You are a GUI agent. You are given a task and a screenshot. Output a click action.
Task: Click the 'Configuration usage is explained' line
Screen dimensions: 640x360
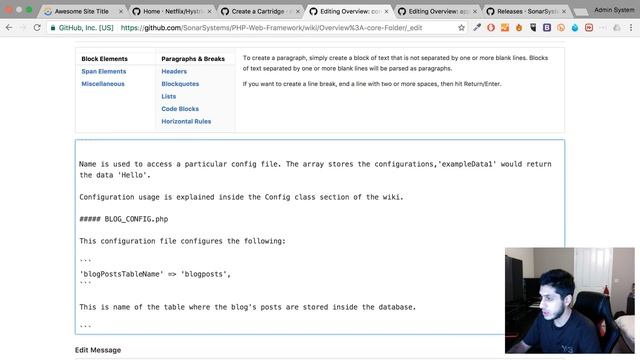point(241,197)
